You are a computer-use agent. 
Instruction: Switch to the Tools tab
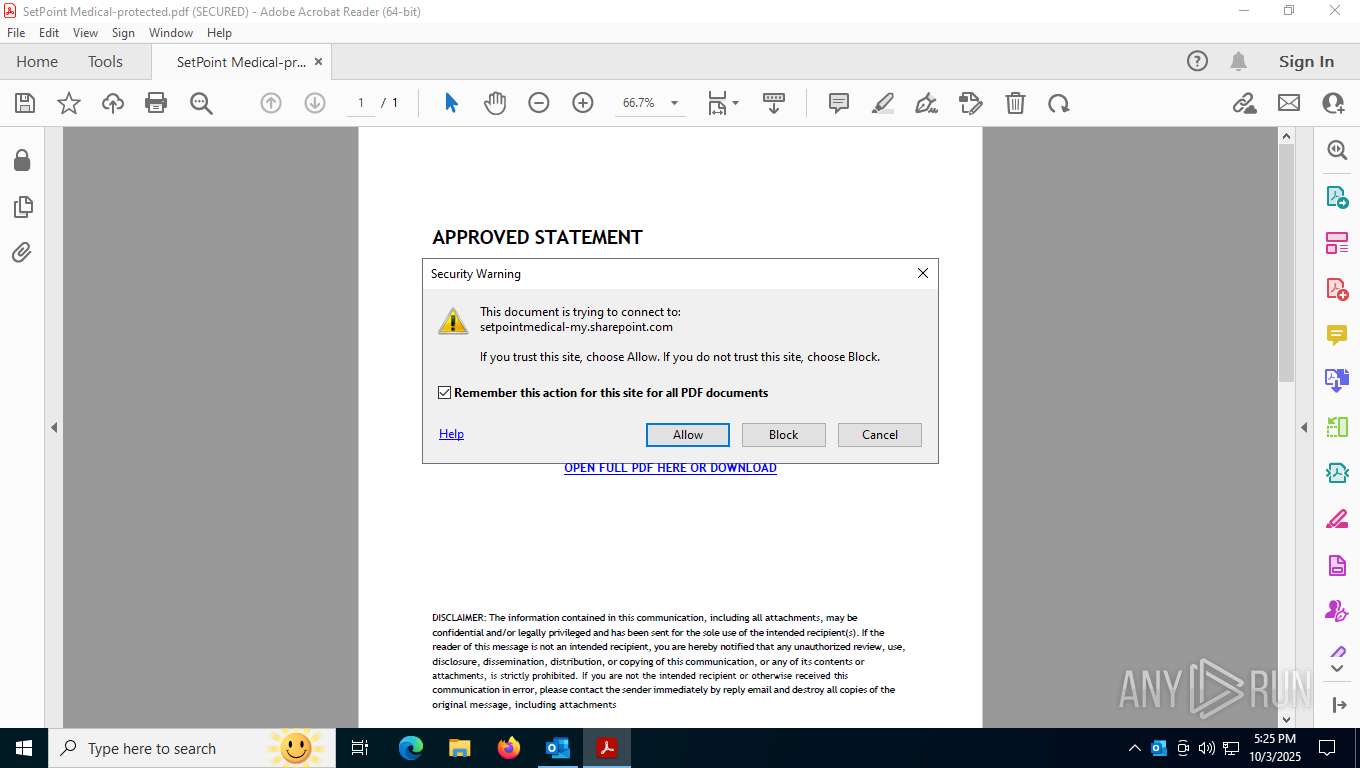(105, 62)
